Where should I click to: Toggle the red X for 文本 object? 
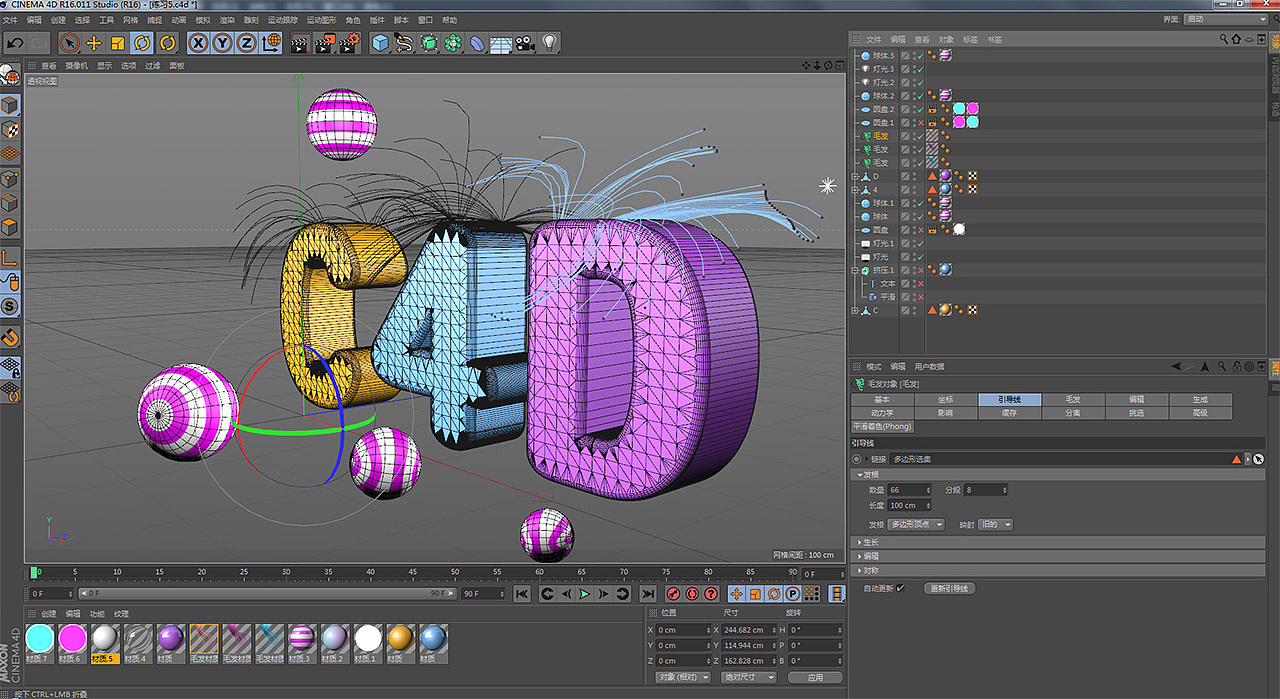coord(919,284)
